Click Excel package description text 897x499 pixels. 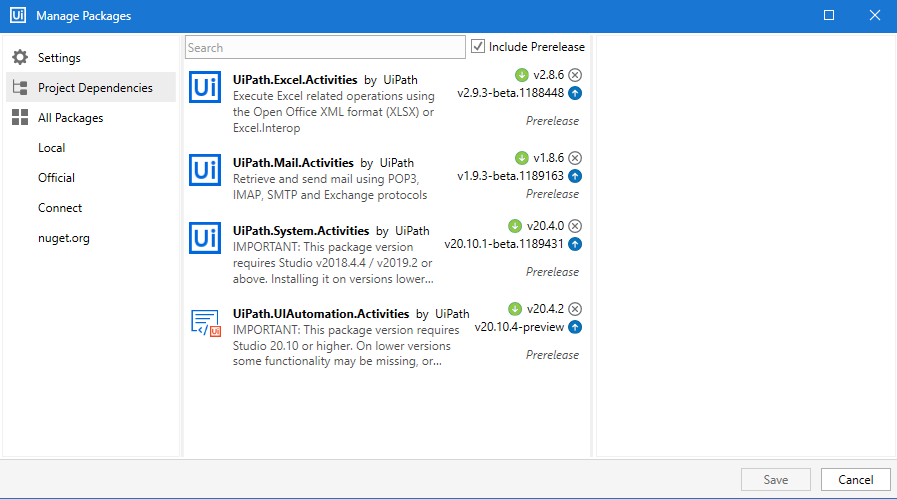click(x=334, y=112)
